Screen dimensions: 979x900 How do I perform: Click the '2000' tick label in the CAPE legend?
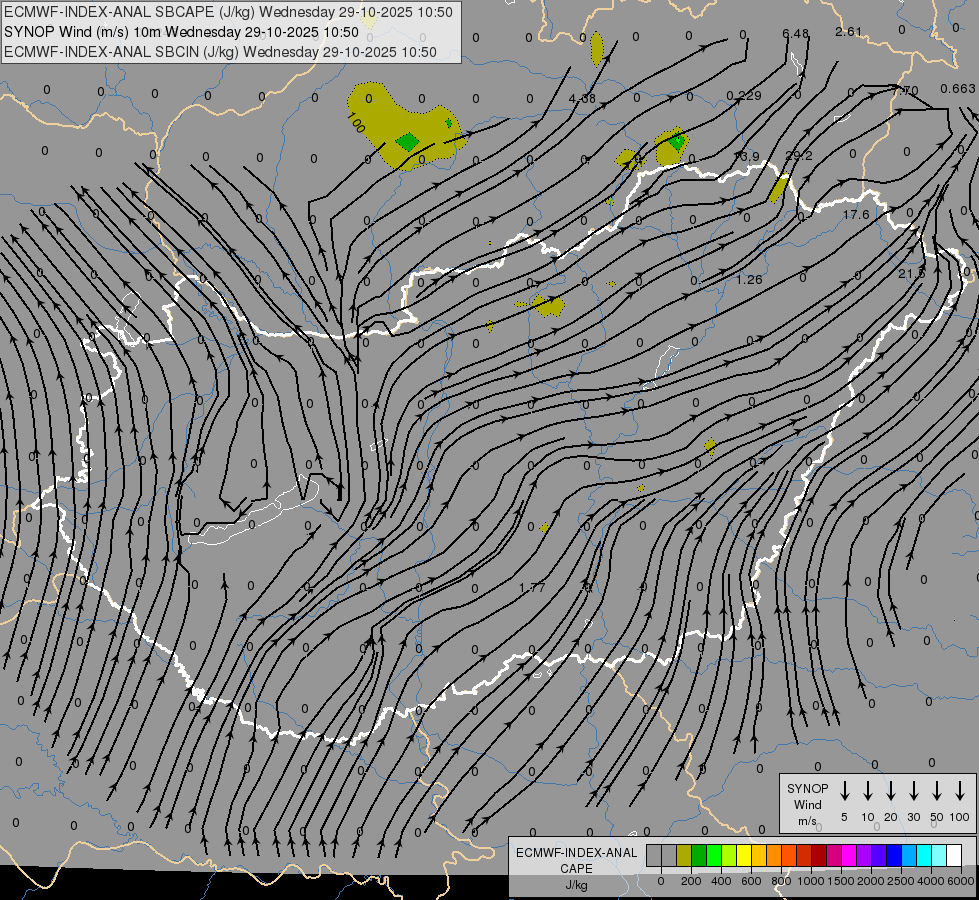[871, 881]
